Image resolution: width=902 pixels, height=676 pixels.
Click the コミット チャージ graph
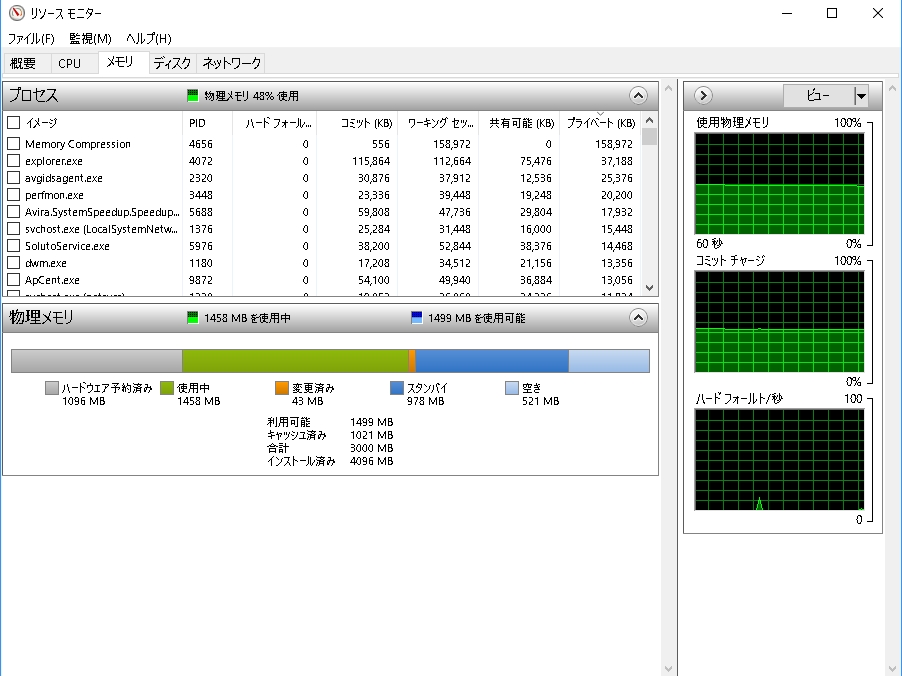click(x=779, y=322)
